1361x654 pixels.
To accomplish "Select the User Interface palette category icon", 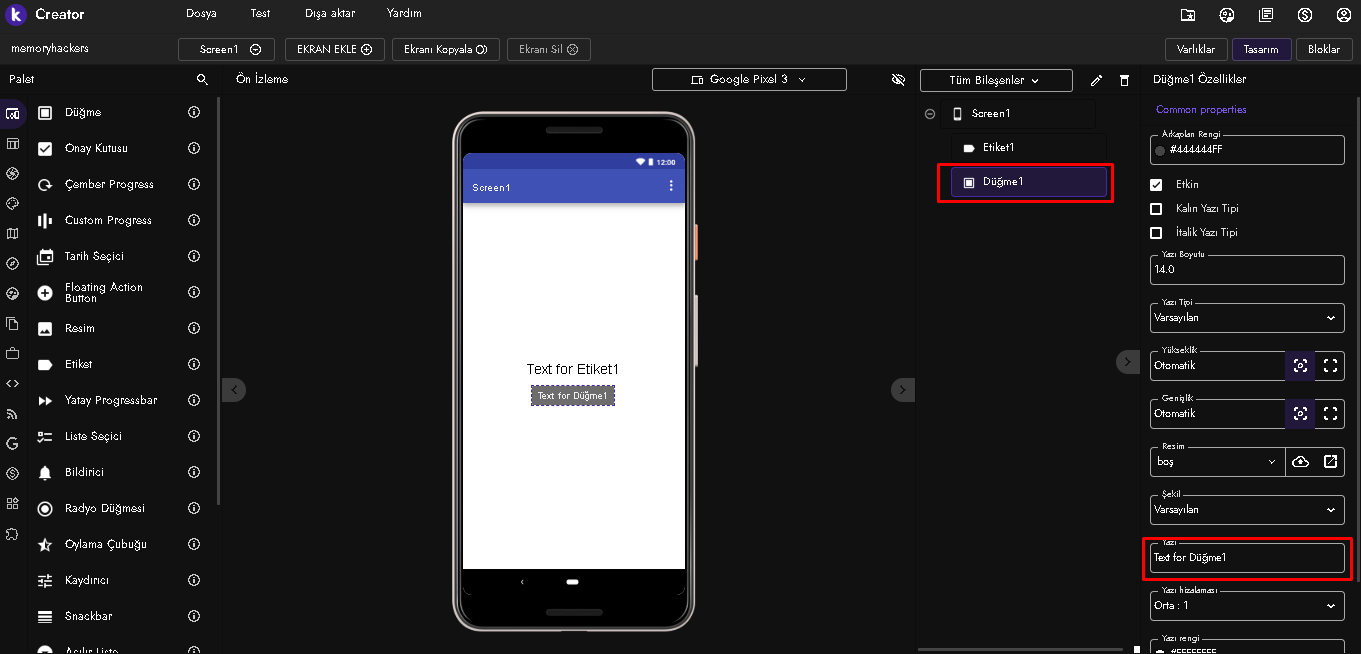I will pyautogui.click(x=12, y=113).
